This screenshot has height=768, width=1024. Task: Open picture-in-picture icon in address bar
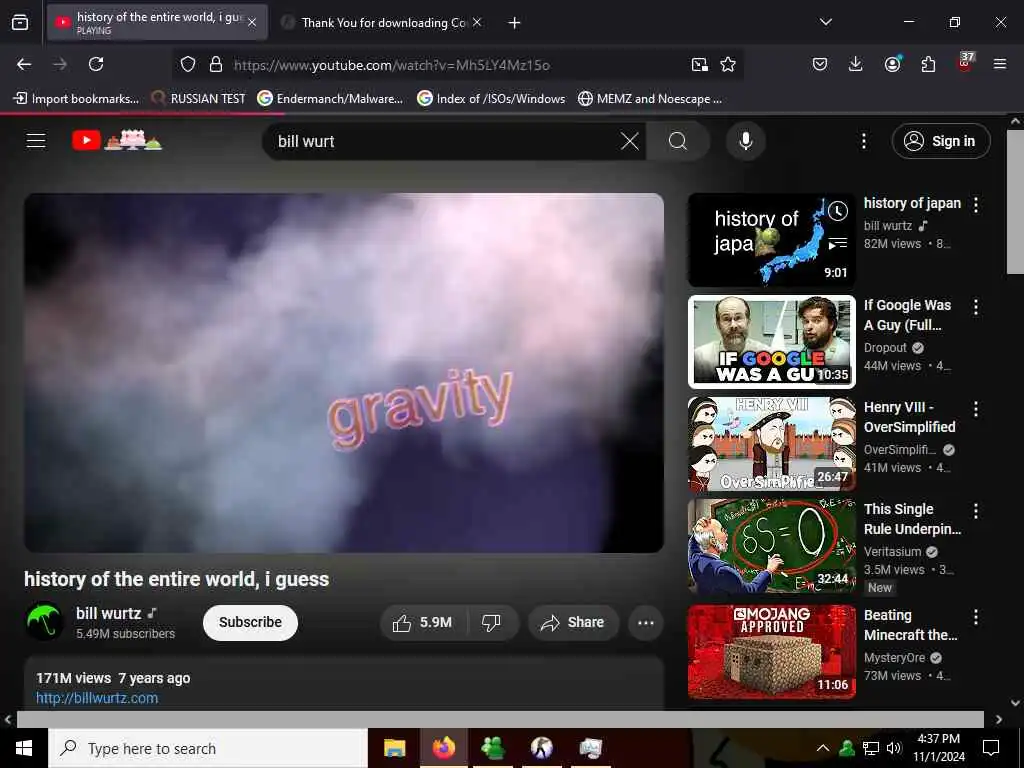click(x=699, y=64)
